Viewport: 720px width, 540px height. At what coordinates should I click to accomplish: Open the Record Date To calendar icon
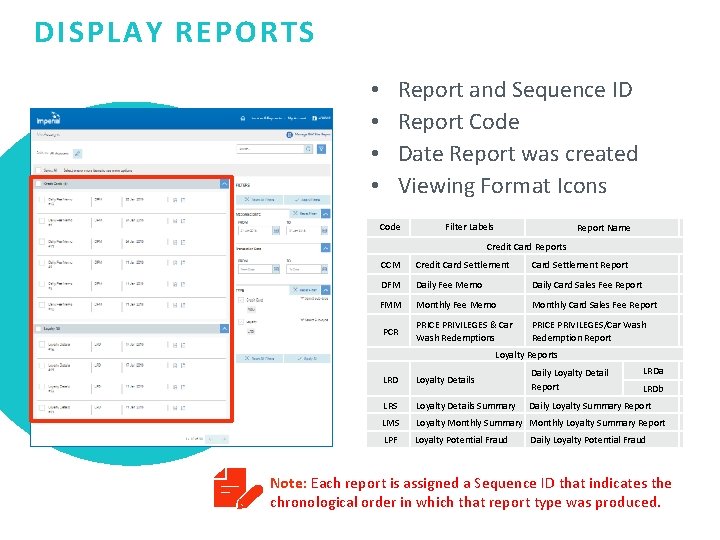(324, 231)
